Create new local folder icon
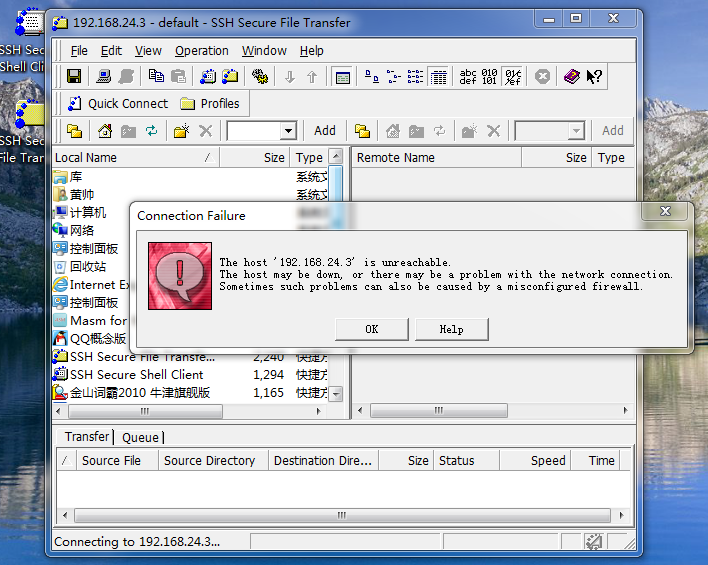 tap(182, 131)
